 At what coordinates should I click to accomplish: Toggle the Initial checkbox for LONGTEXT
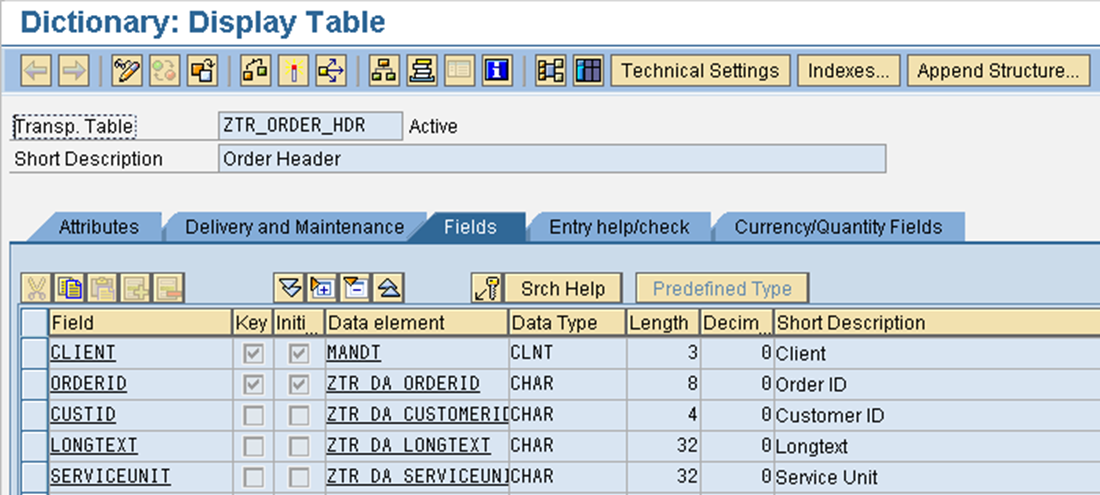point(299,446)
